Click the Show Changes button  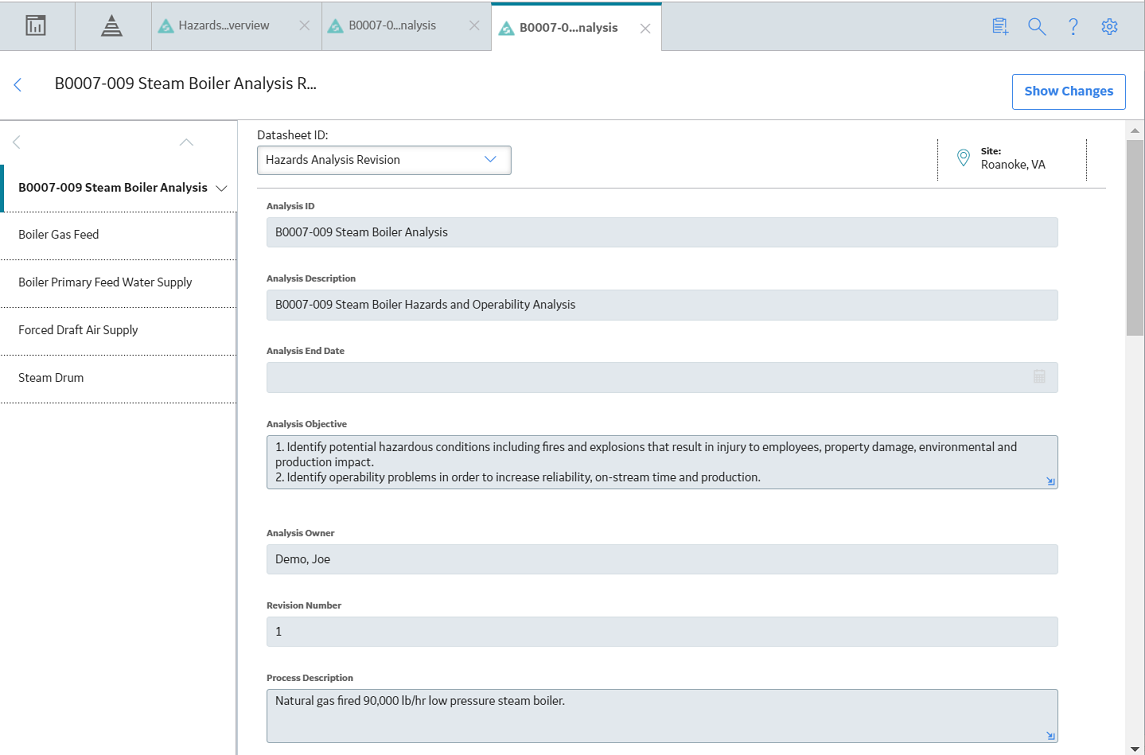point(1068,91)
